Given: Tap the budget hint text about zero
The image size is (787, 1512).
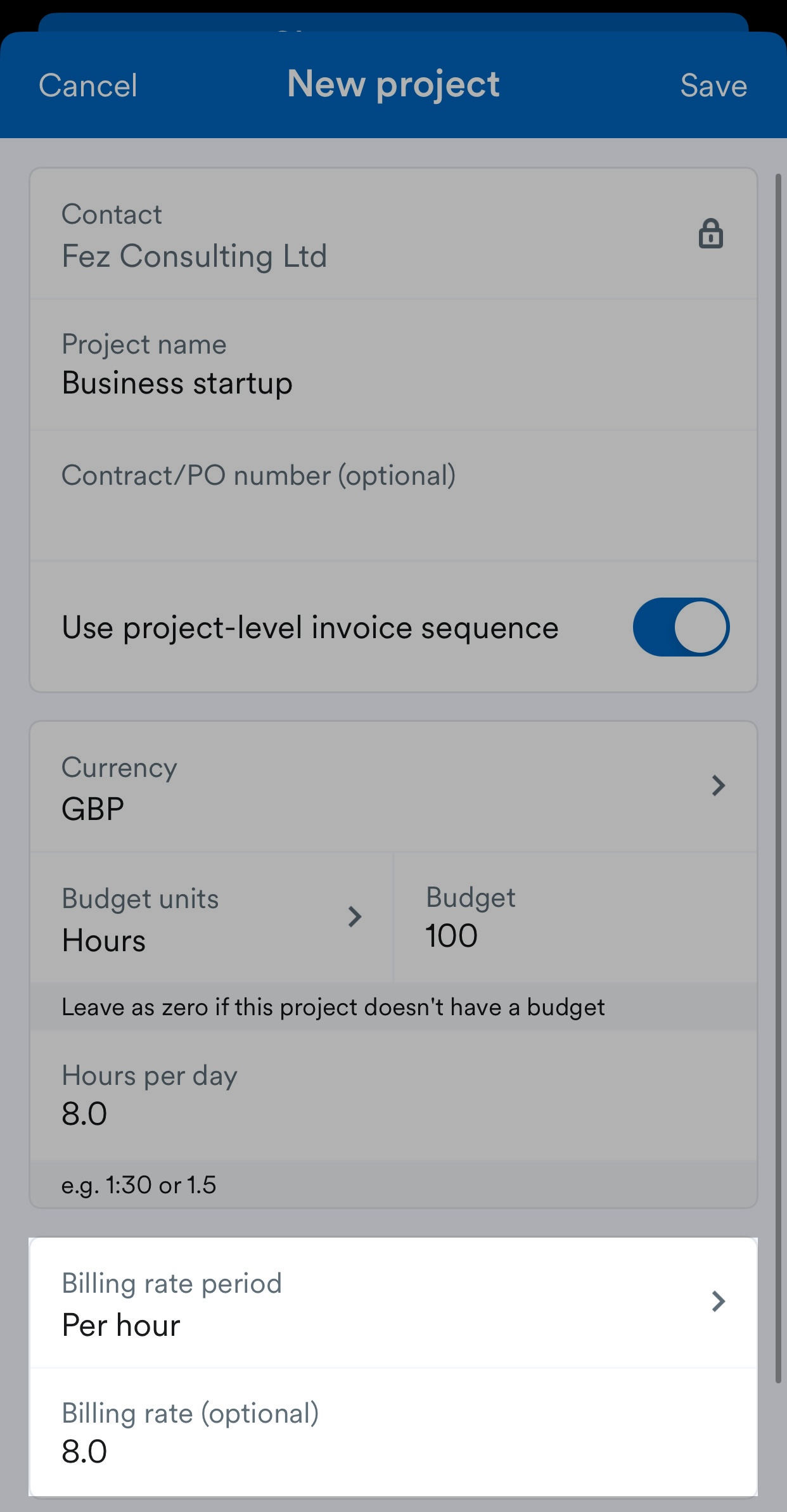Looking at the screenshot, I should coord(333,1007).
